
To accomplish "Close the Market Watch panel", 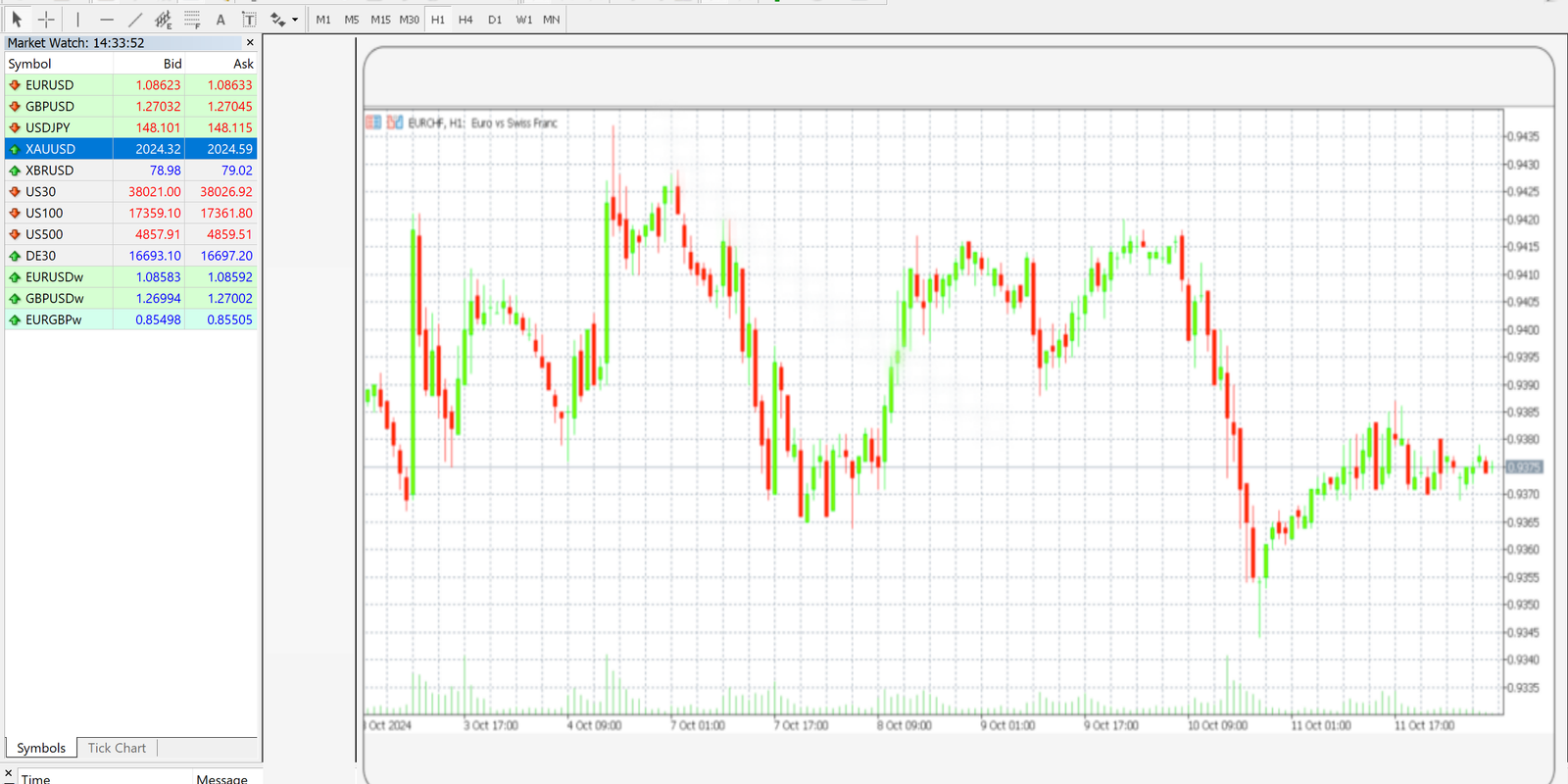I will [250, 42].
